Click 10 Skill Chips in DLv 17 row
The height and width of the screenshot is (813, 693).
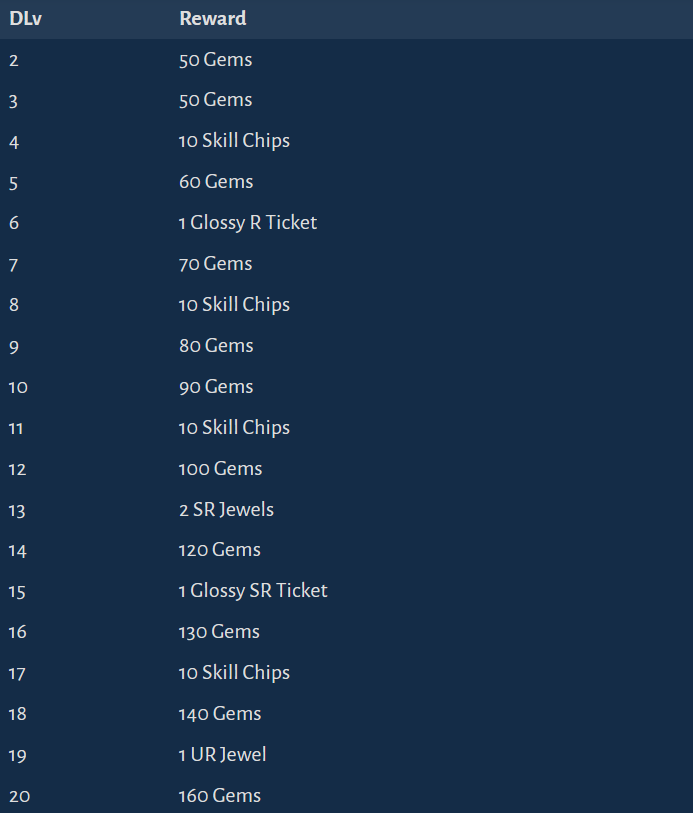(x=234, y=673)
